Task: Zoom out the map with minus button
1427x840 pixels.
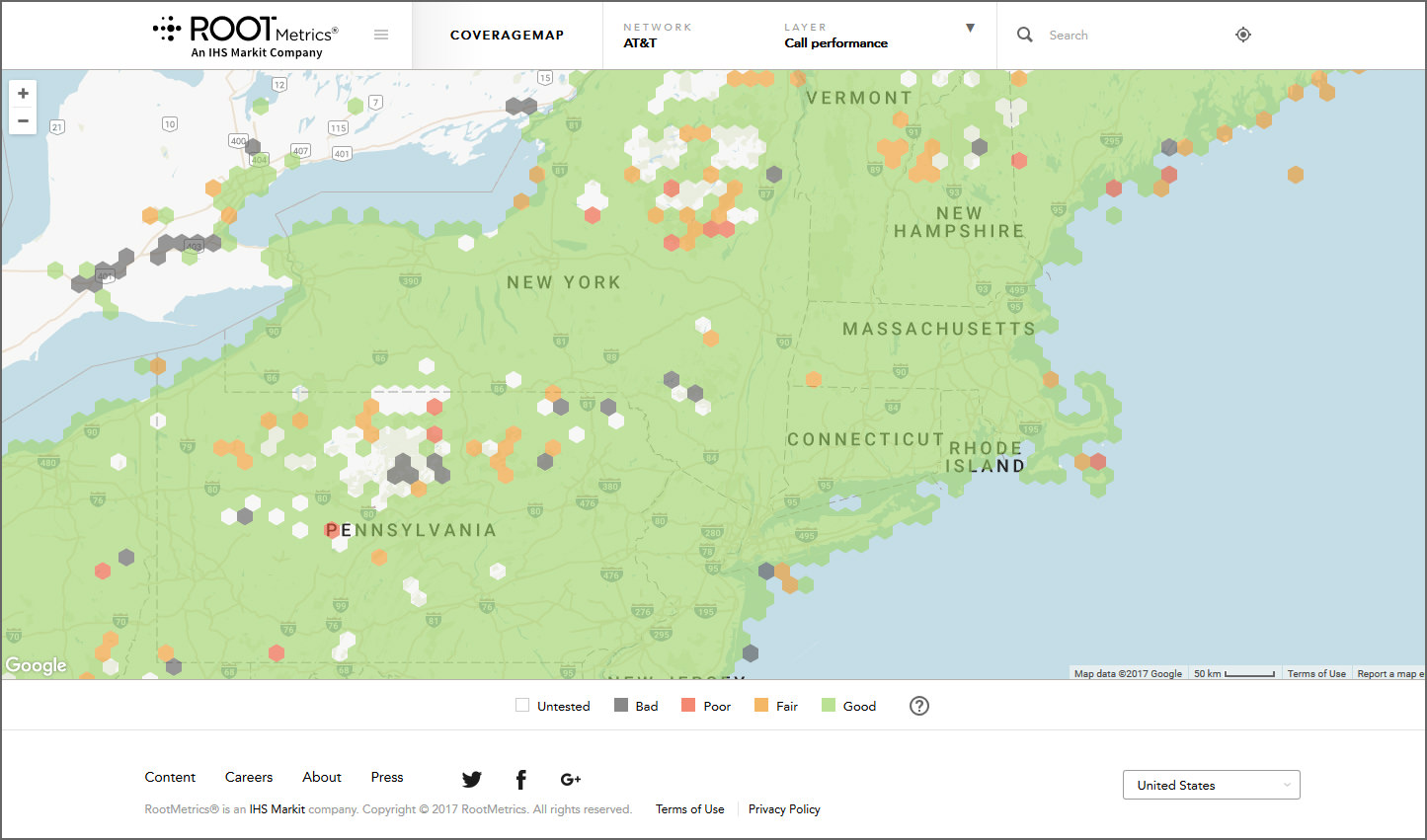Action: pyautogui.click(x=23, y=120)
